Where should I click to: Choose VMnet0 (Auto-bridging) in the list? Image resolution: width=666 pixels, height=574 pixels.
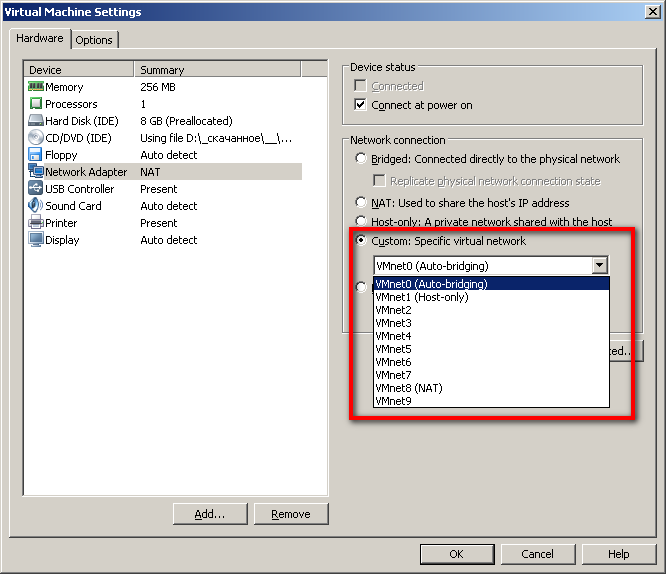491,284
